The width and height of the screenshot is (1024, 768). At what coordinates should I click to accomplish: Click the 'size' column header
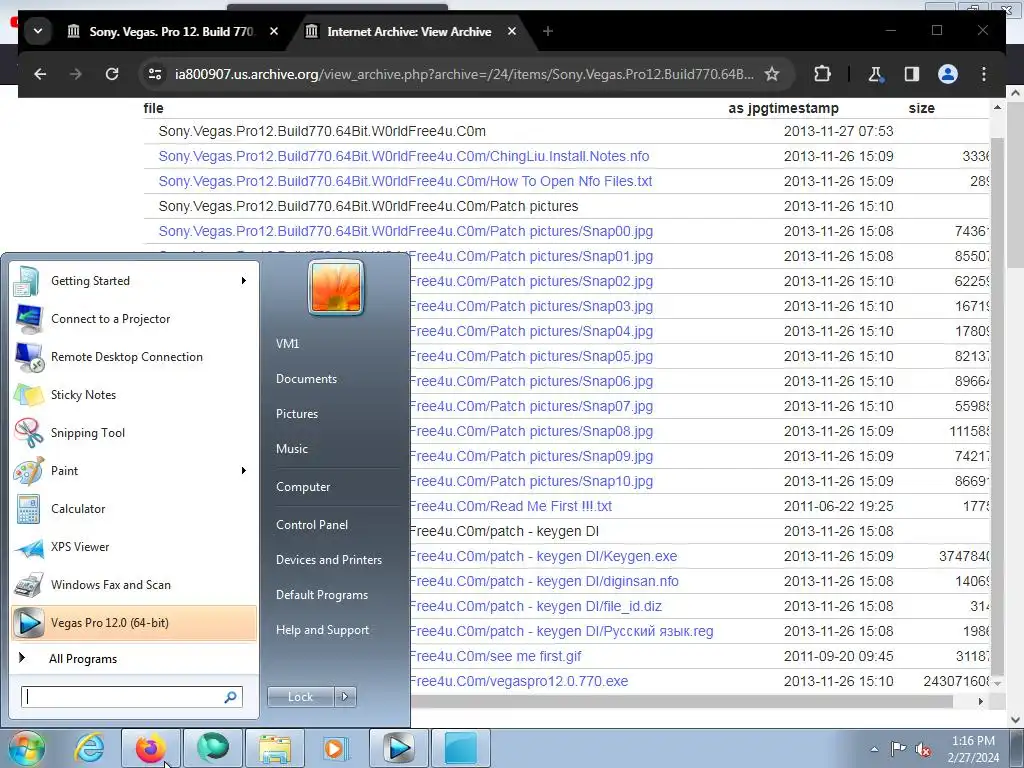click(921, 108)
